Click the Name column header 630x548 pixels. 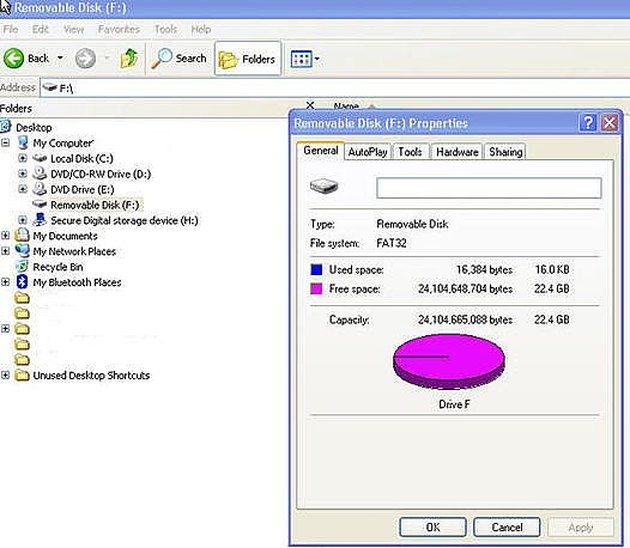346,106
